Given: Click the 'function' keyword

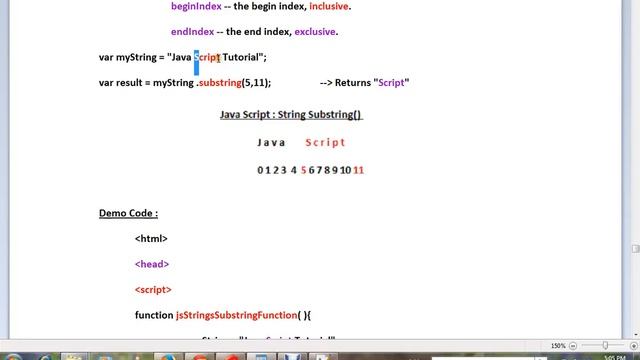Looking at the screenshot, I should [x=154, y=315].
